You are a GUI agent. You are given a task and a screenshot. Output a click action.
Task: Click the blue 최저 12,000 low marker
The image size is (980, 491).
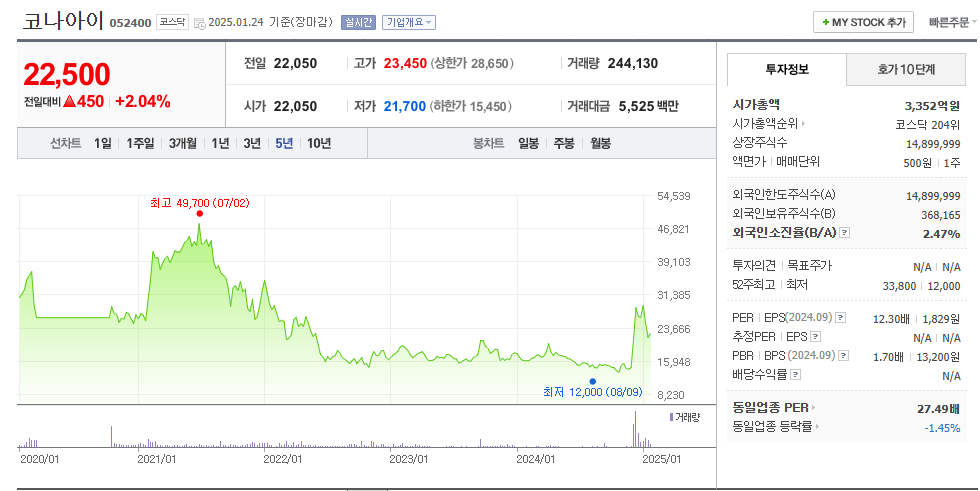(592, 381)
